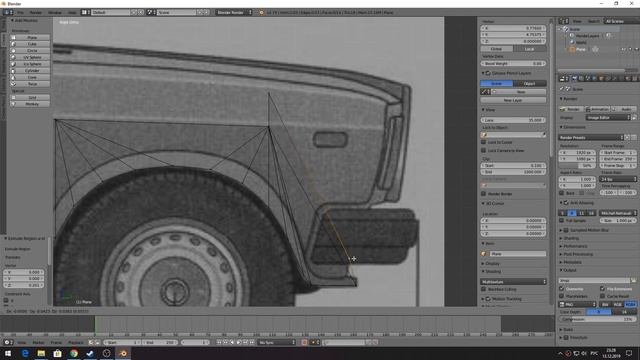640x360 pixels.
Task: Click the Audio render button
Action: click(x=623, y=109)
